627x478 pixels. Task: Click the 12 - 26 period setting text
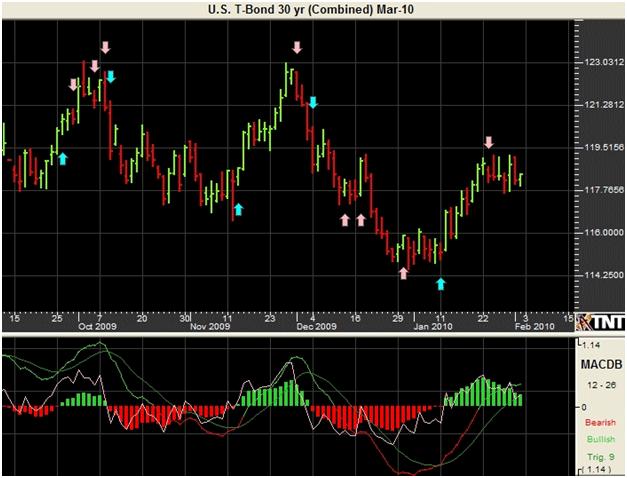(601, 385)
